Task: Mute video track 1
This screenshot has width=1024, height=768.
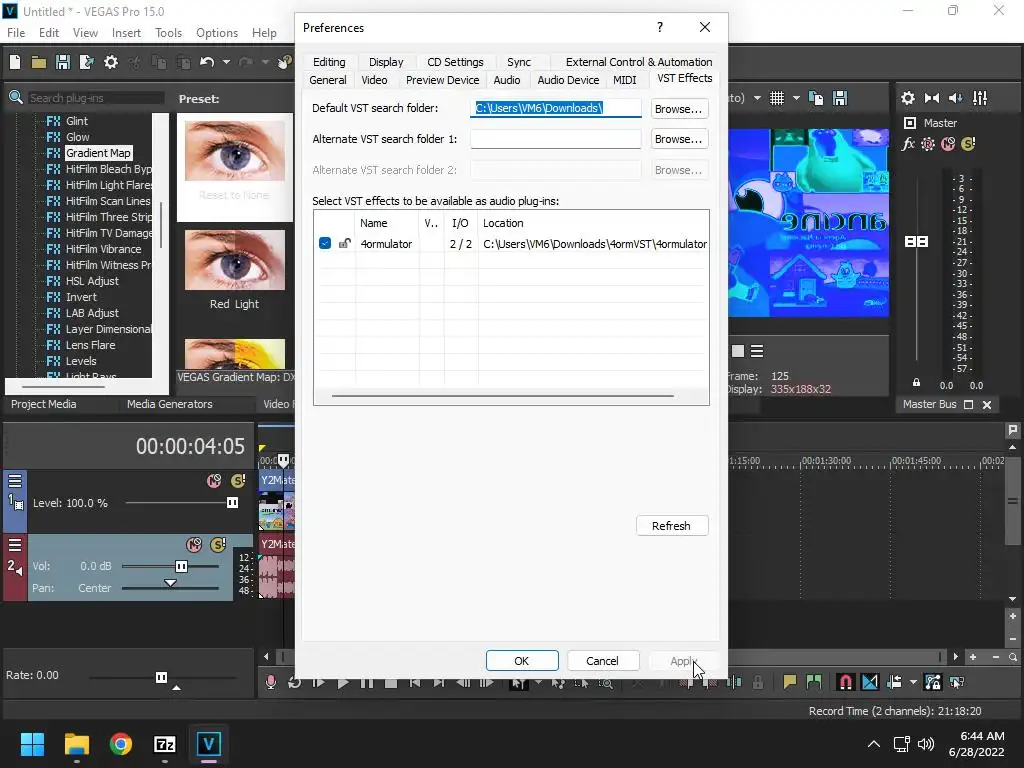Action: (214, 481)
